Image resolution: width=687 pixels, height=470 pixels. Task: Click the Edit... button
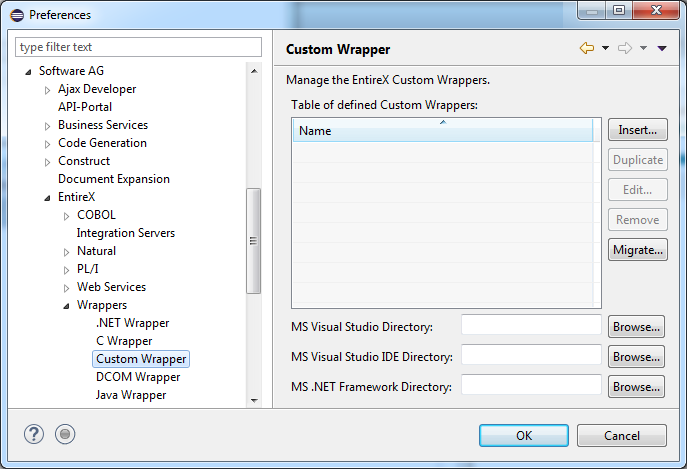coord(637,190)
